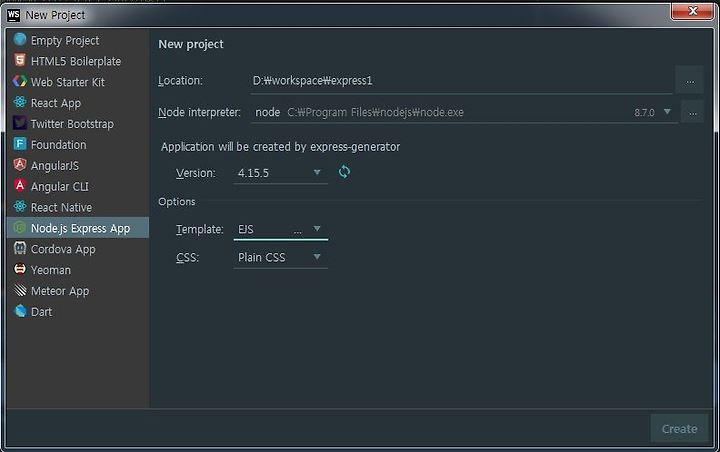Screen dimensions: 720x452
Task: Click the Node interpreter path field
Action: 464,112
